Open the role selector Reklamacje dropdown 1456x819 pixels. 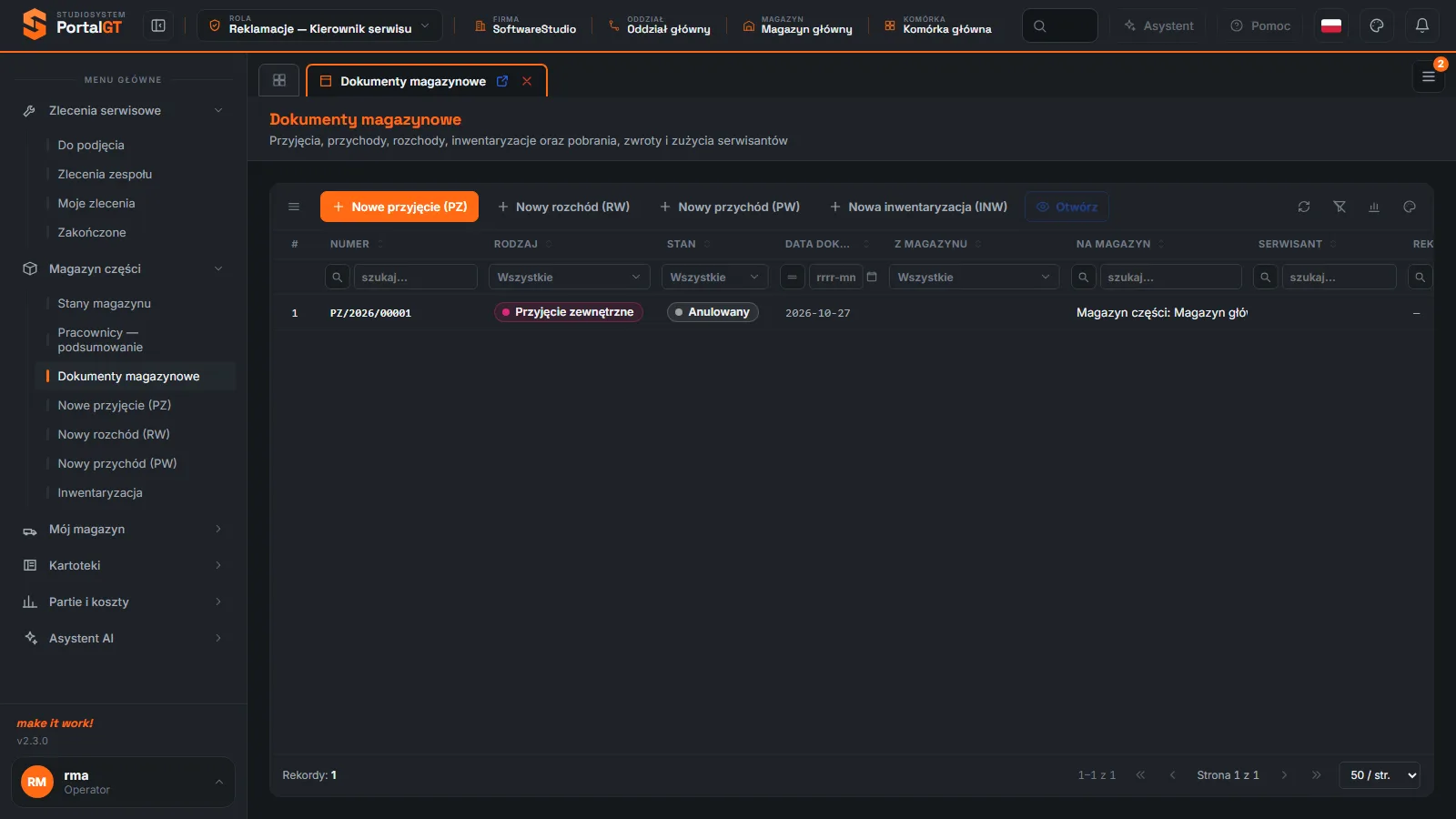(x=319, y=25)
